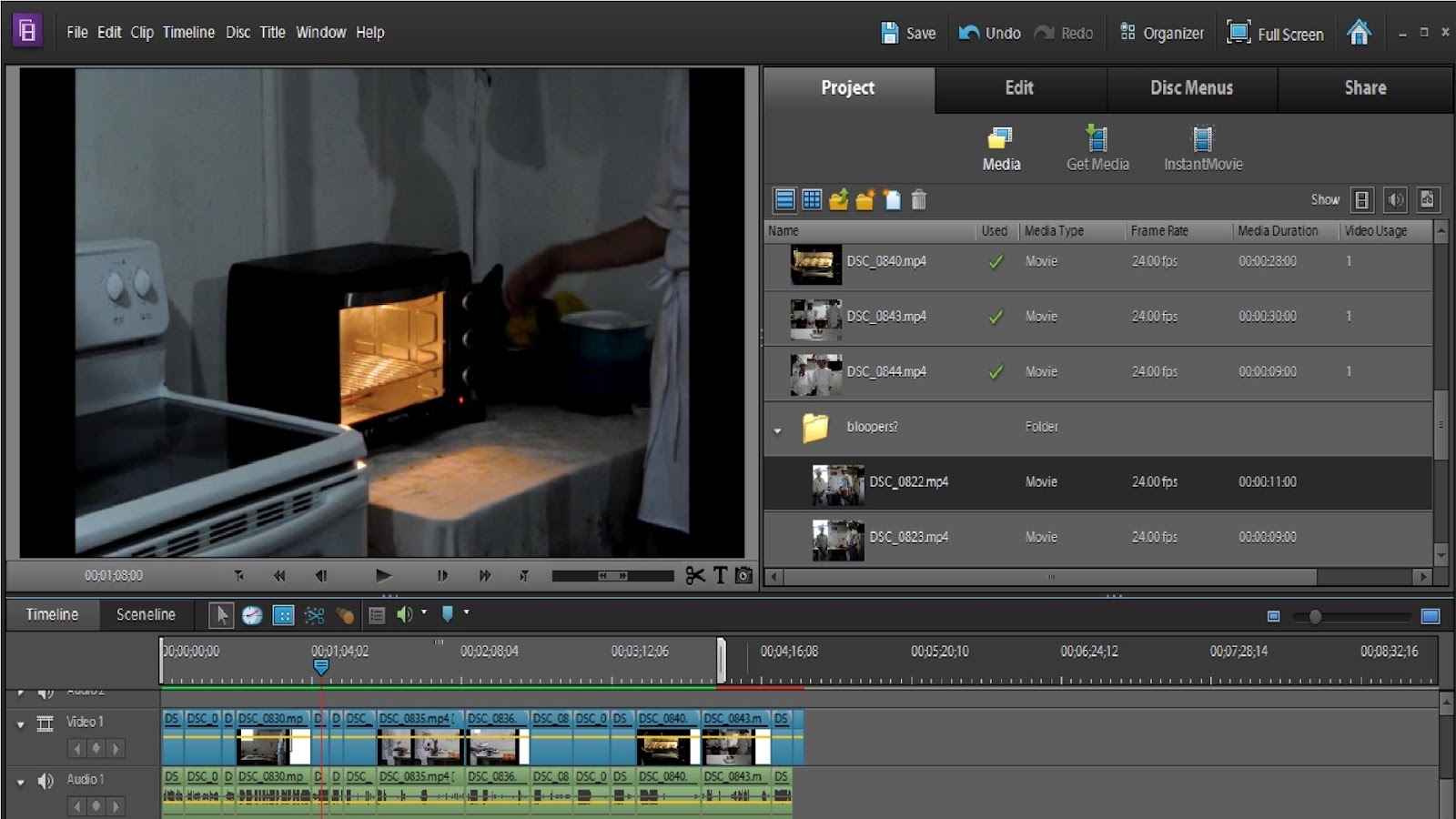Open the audio tools dropdown arrow

click(x=424, y=612)
